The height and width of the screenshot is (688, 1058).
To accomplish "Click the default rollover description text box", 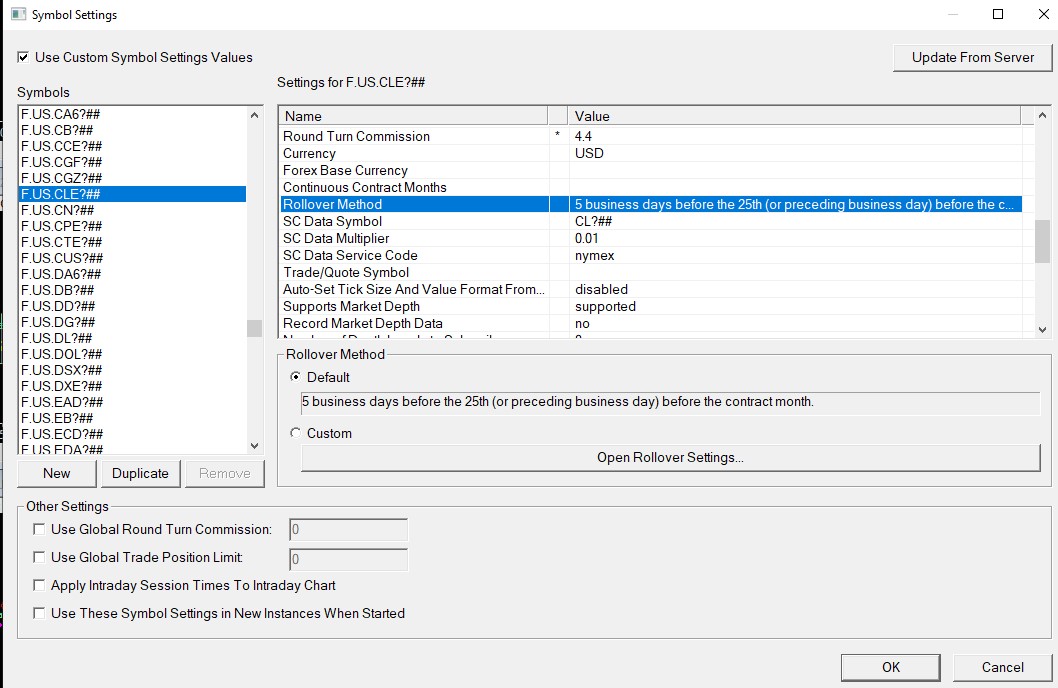I will click(x=670, y=402).
